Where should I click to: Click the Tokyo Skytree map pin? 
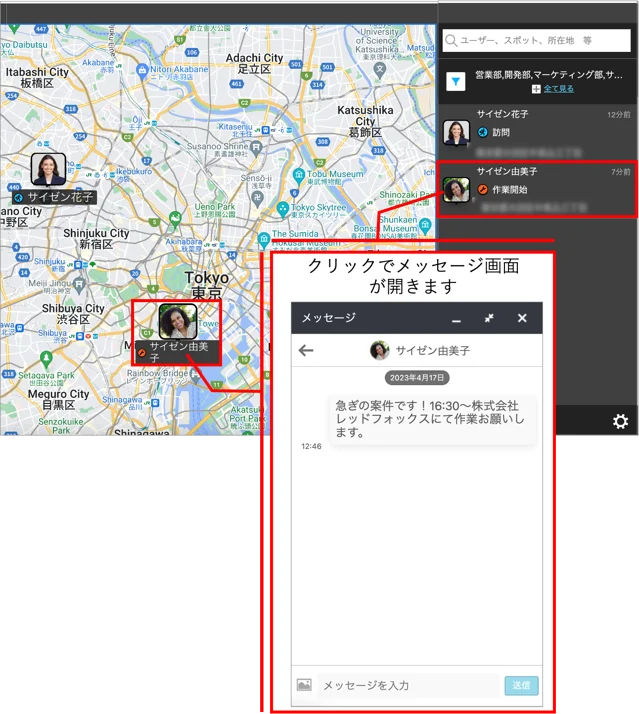pos(283,209)
